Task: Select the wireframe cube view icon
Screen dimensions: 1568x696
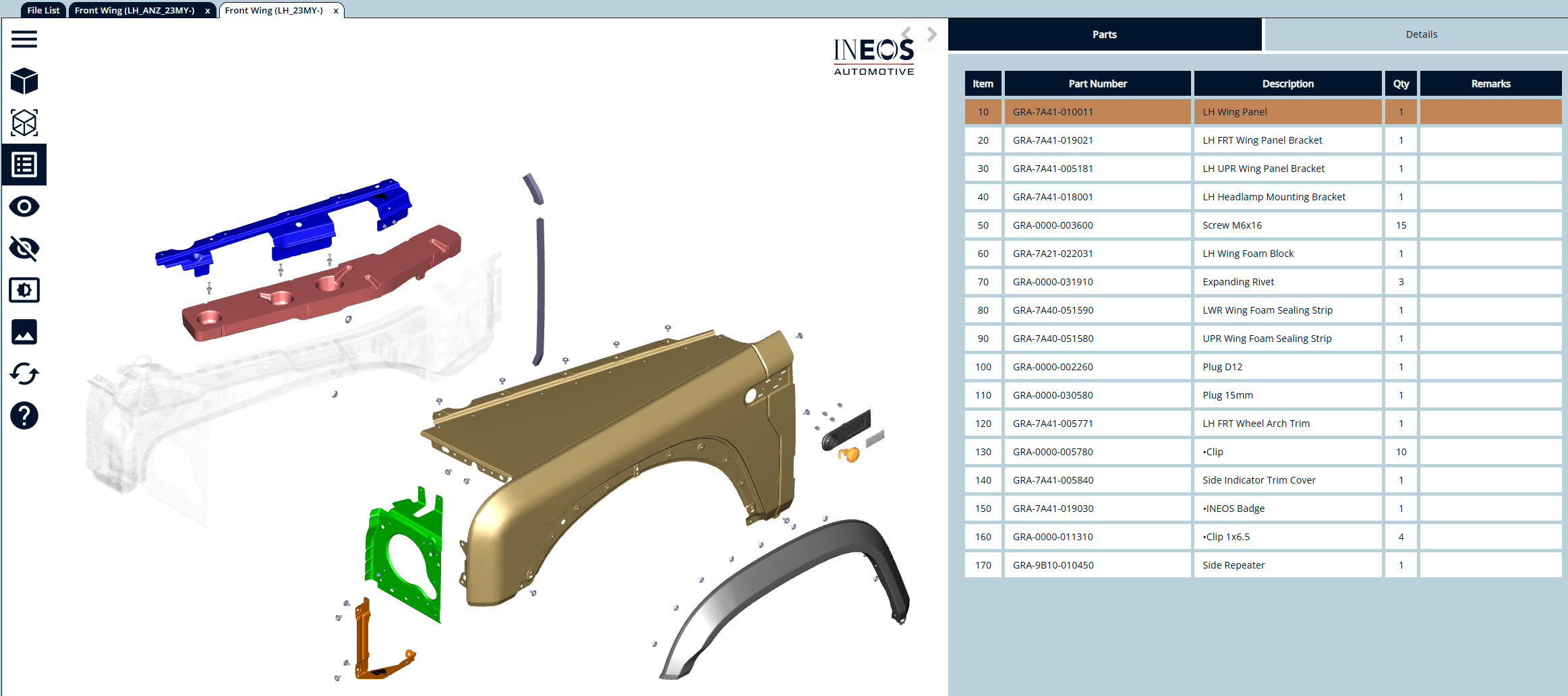Action: coord(24,123)
